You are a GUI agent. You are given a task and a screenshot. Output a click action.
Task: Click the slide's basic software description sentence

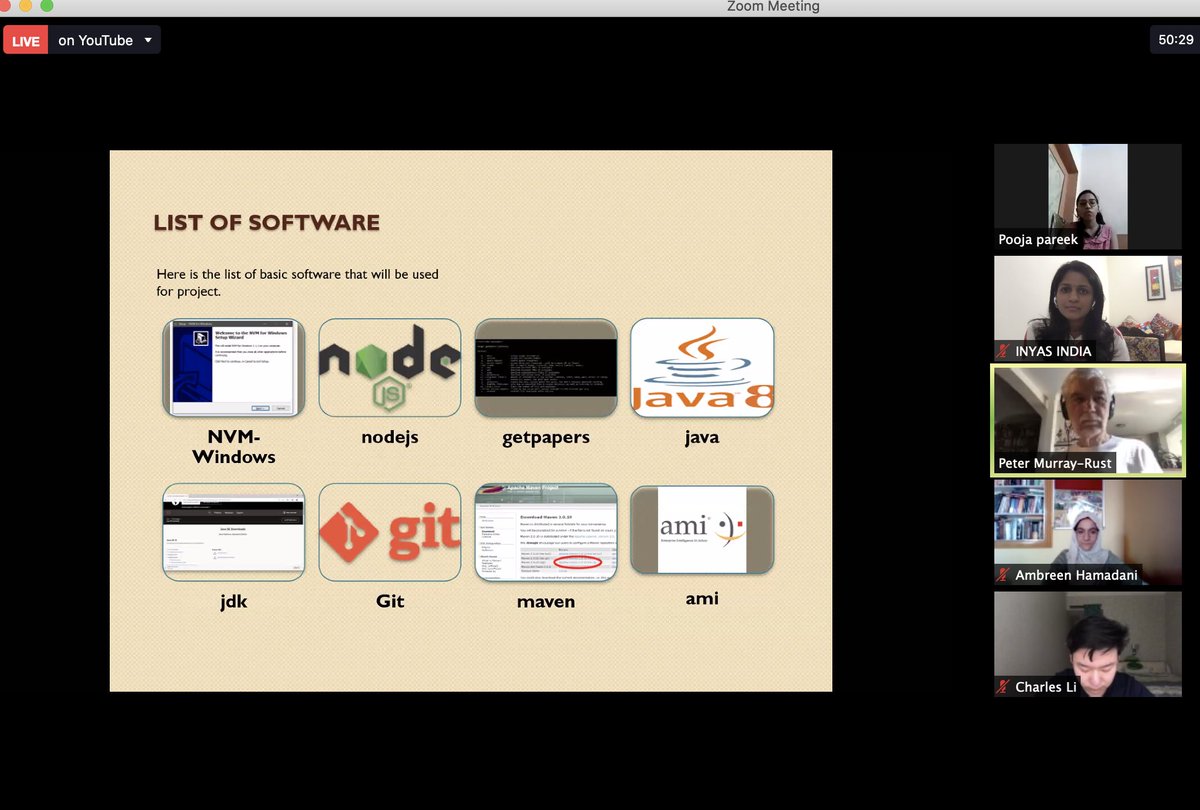point(298,282)
